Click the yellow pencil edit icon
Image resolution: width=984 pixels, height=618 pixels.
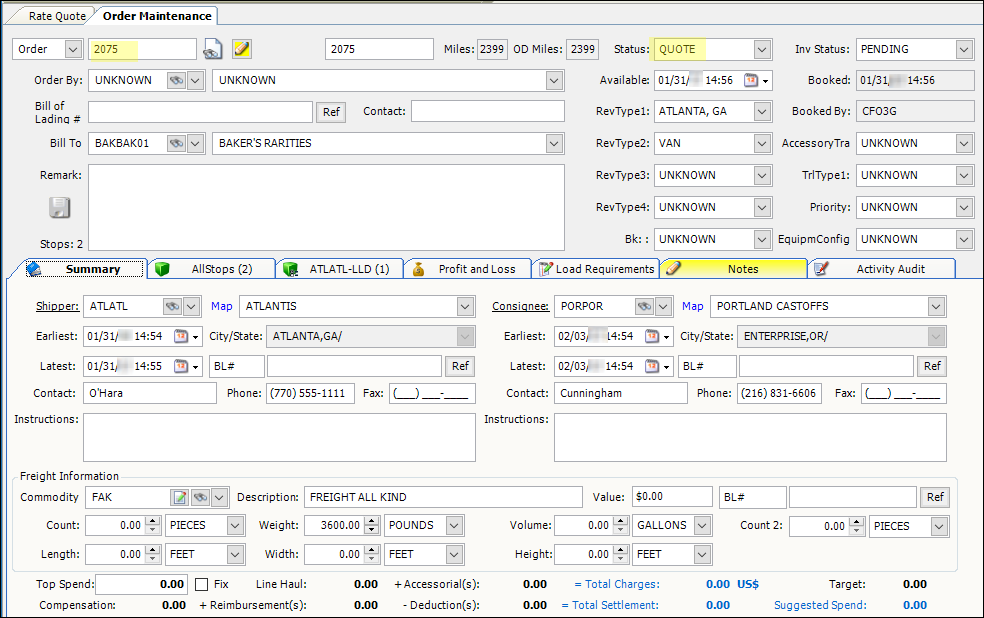pos(242,49)
